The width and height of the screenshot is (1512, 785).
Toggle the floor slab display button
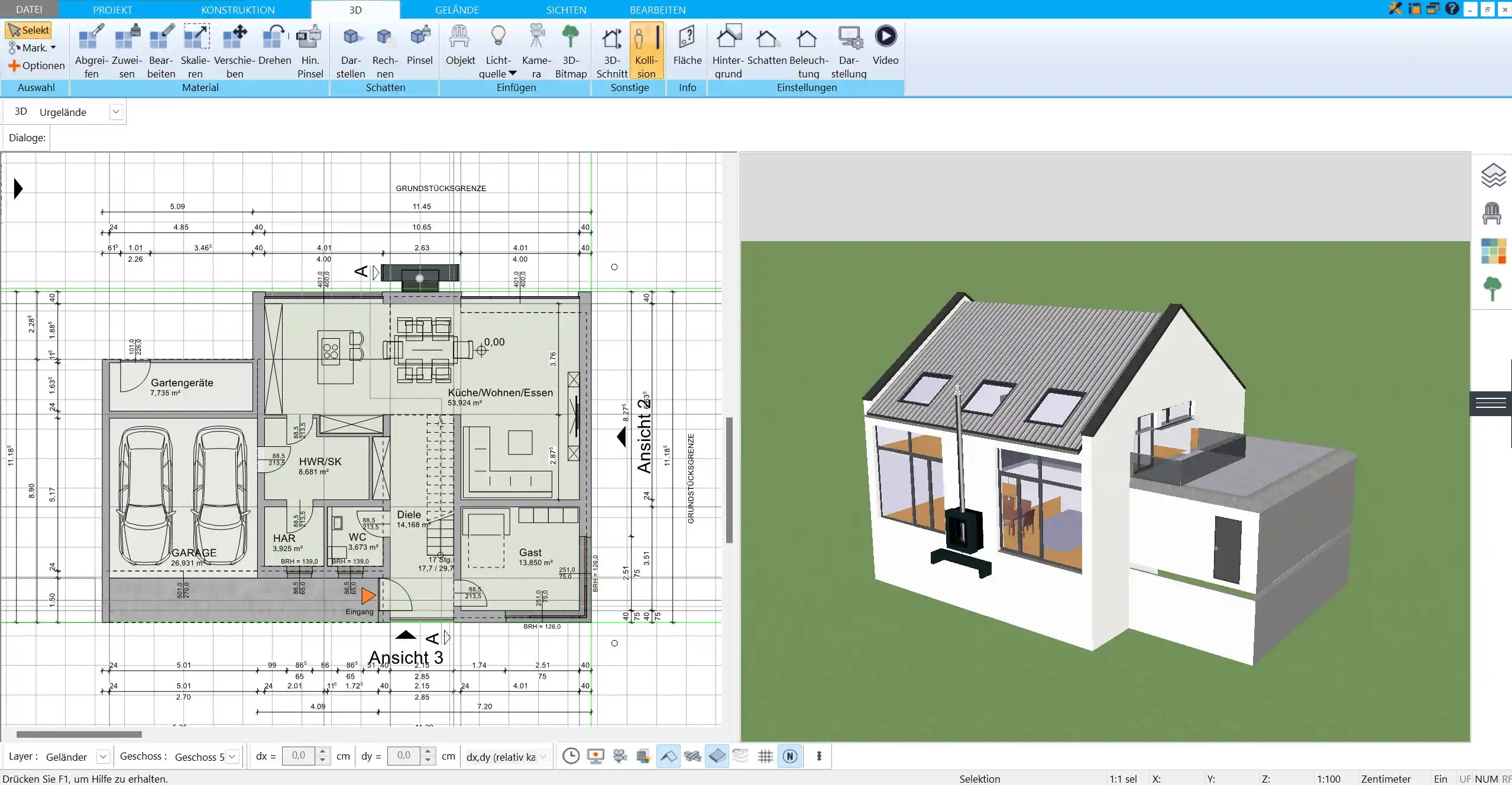(x=717, y=756)
